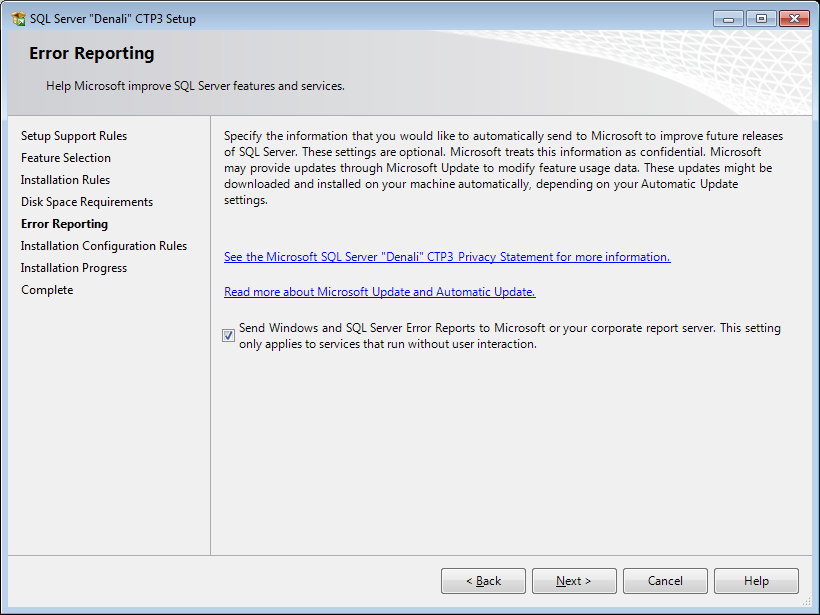
Task: Select the Installation Configuration Rules step
Action: pyautogui.click(x=104, y=246)
